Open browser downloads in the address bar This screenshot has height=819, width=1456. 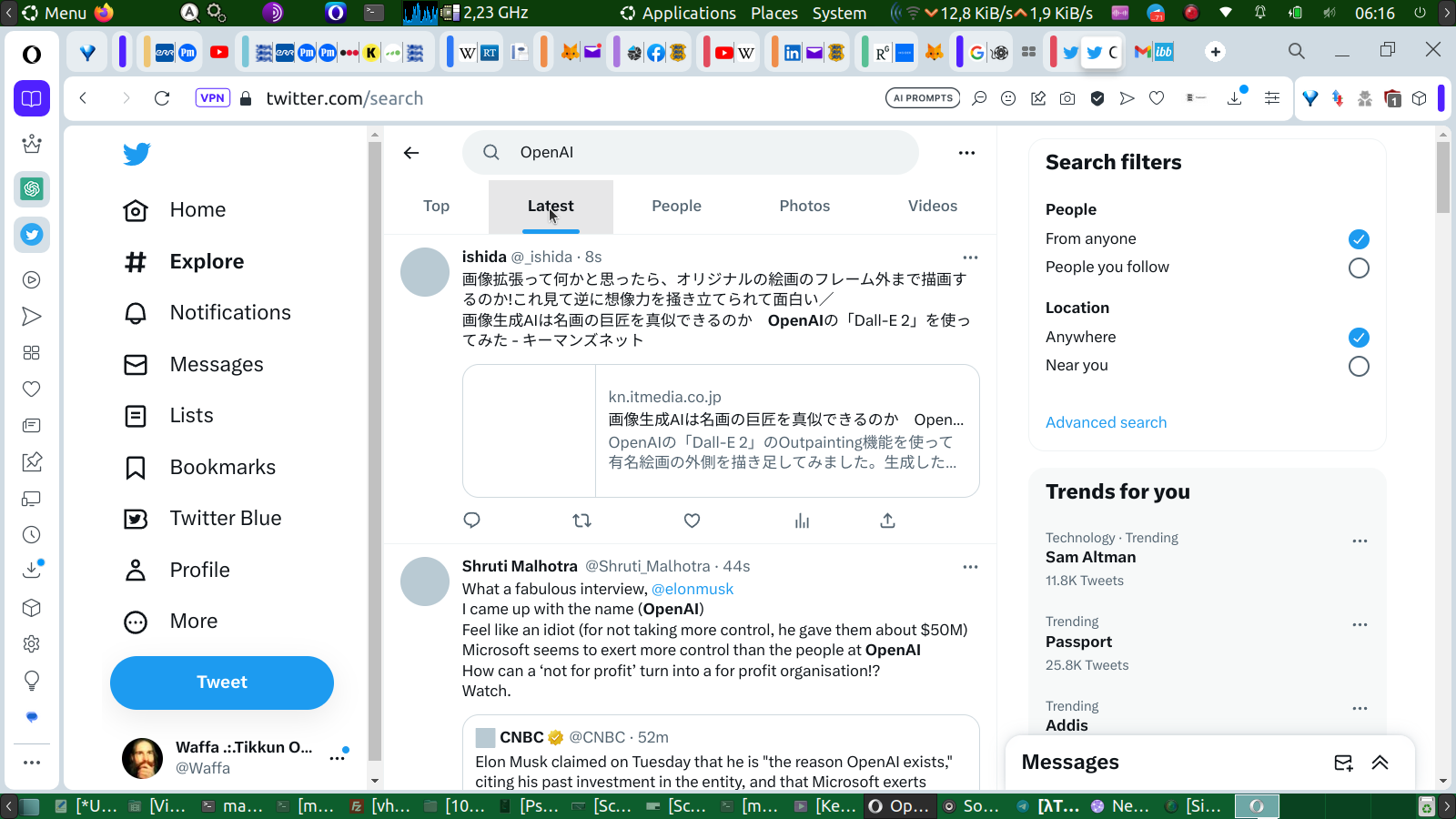click(x=1235, y=97)
